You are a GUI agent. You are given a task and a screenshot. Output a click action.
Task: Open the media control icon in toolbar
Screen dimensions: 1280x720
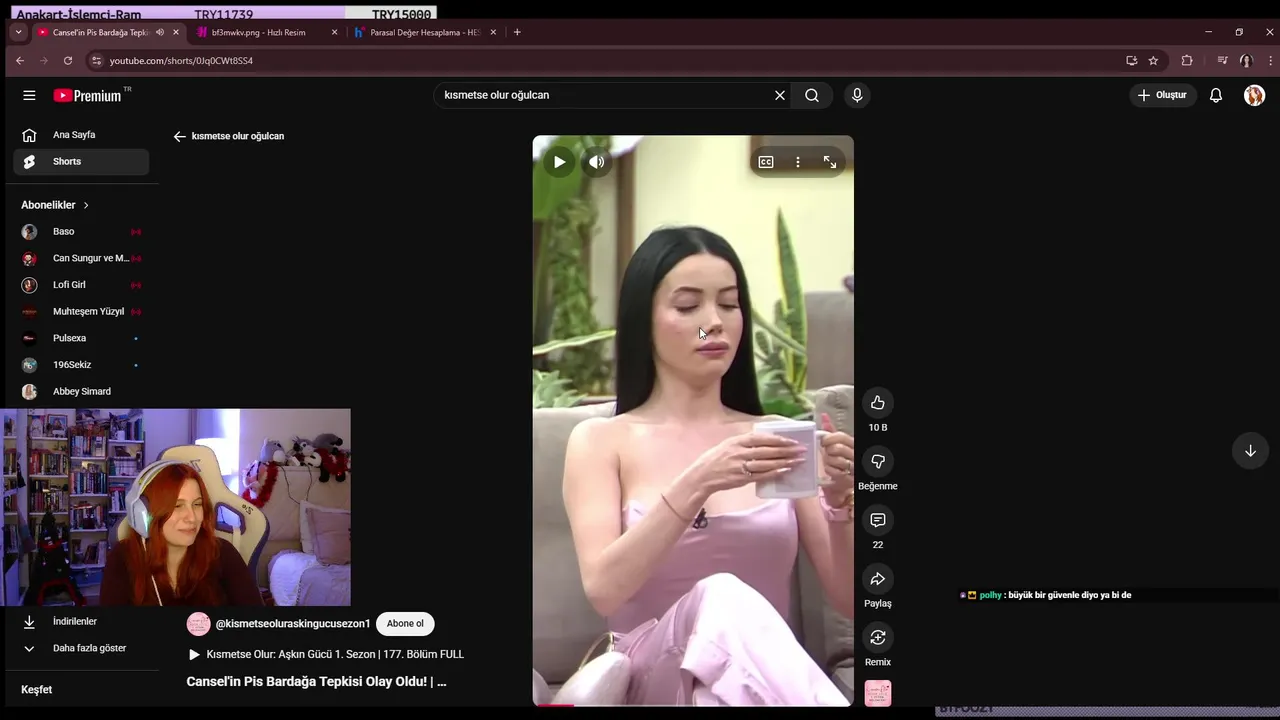[1222, 61]
